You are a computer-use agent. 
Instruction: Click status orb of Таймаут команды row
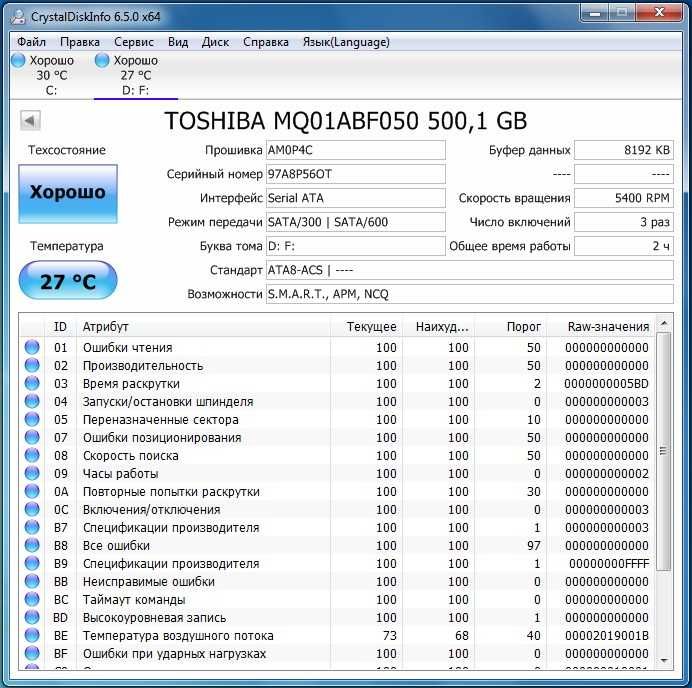point(32,599)
